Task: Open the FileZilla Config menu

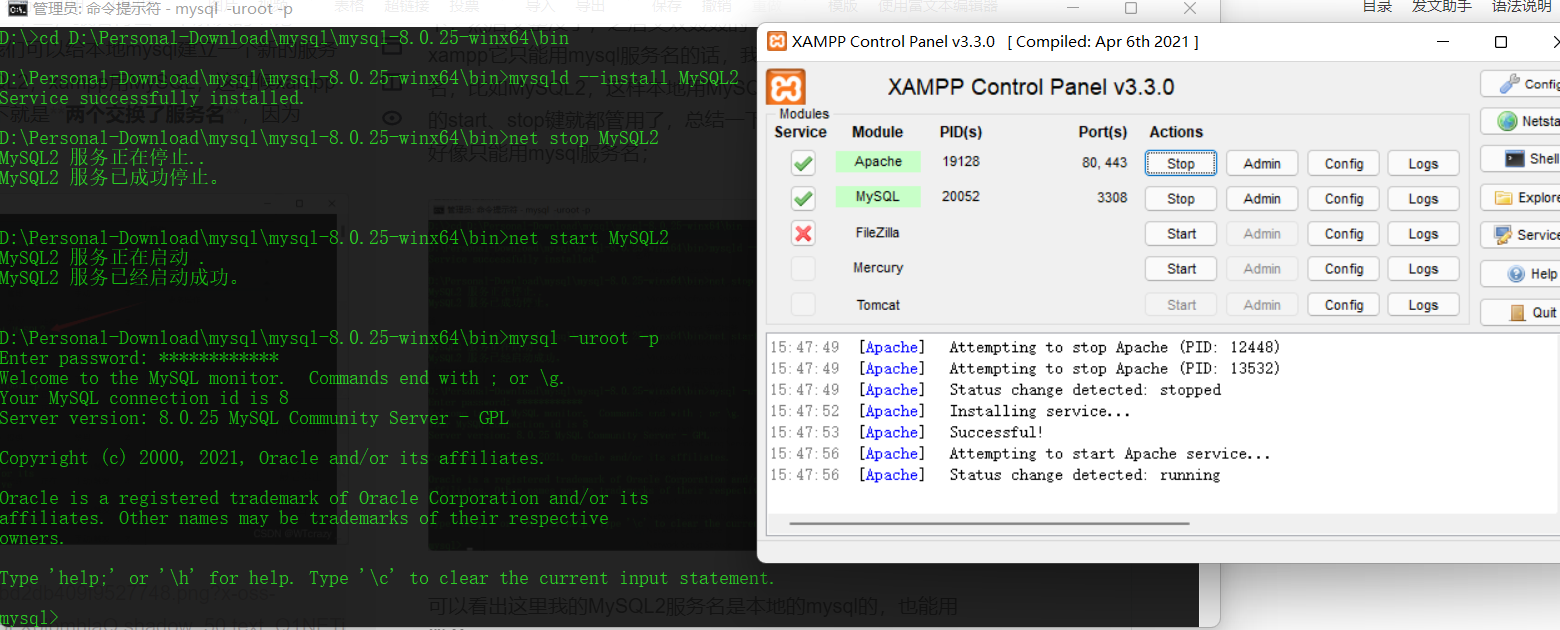Action: tap(1344, 234)
